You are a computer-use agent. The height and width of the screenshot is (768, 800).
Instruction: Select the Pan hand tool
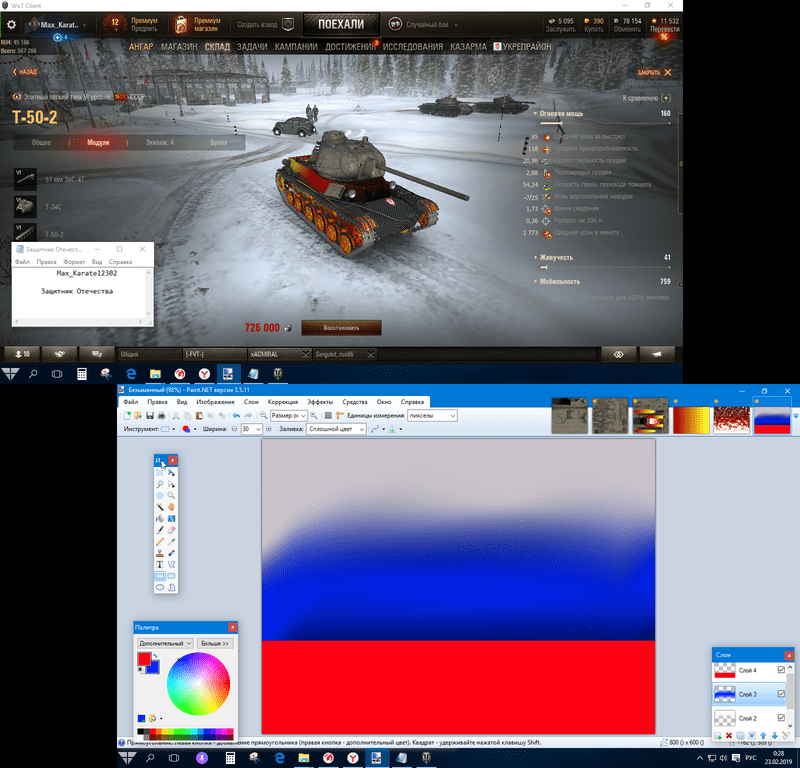point(171,507)
